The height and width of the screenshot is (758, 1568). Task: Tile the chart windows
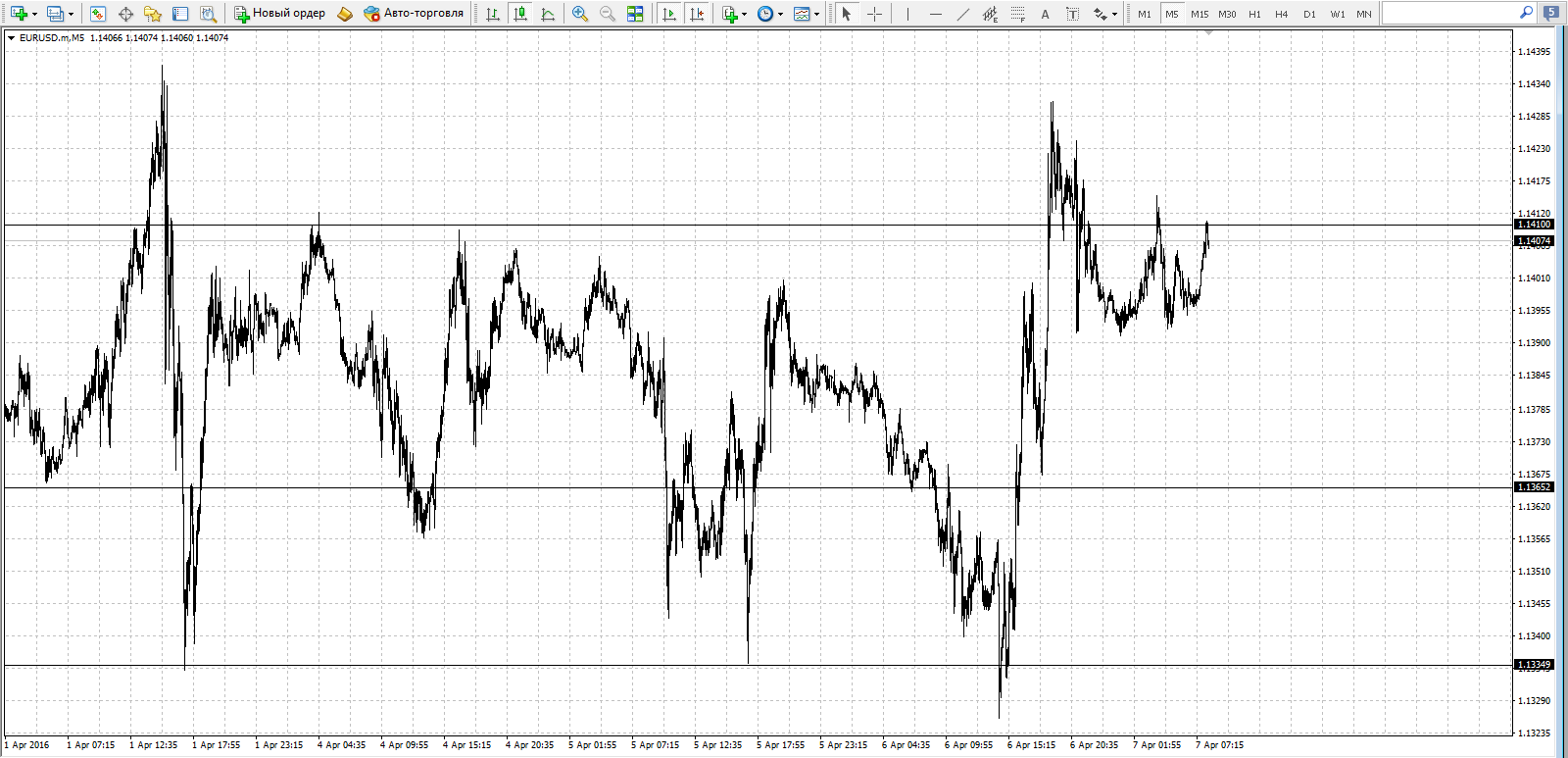click(635, 14)
